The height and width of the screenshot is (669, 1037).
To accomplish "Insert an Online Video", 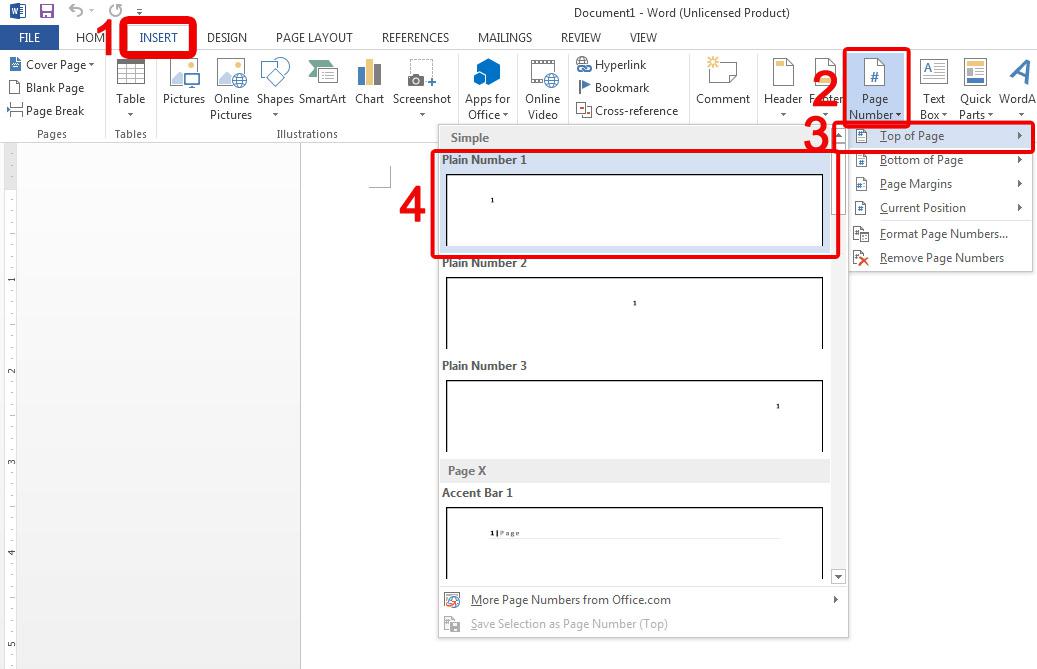I will (x=542, y=89).
